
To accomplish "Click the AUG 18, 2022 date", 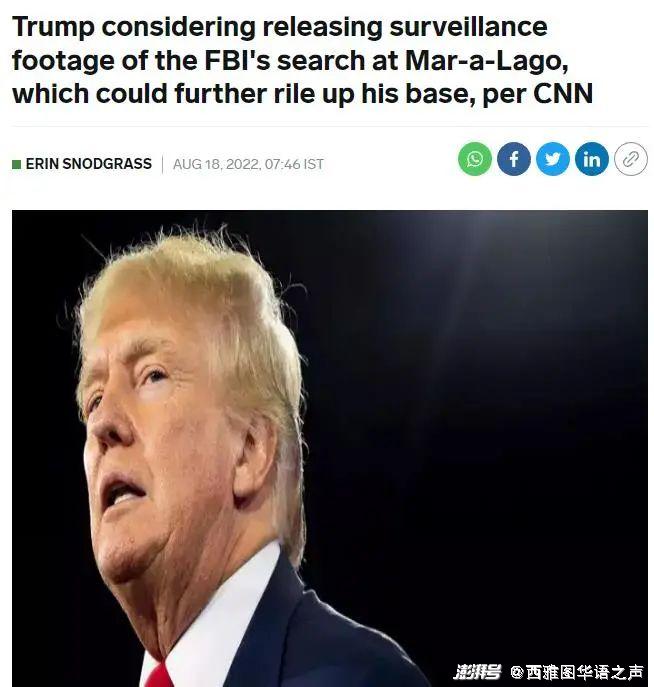I will [x=216, y=164].
